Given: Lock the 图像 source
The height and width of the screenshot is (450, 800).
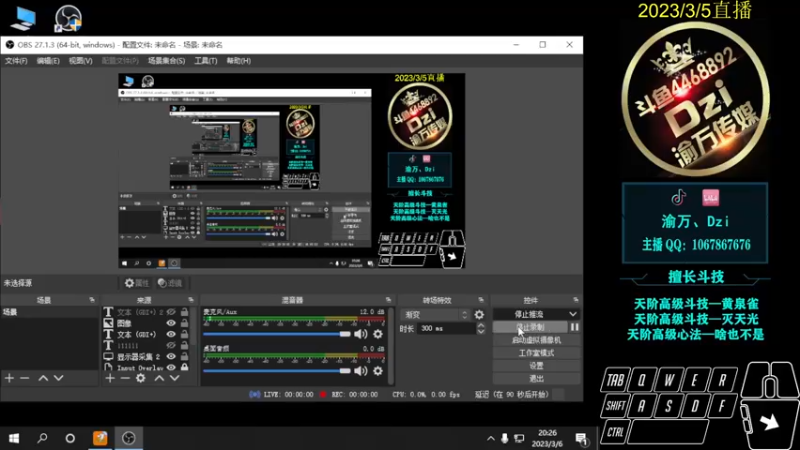Looking at the screenshot, I should tap(184, 323).
